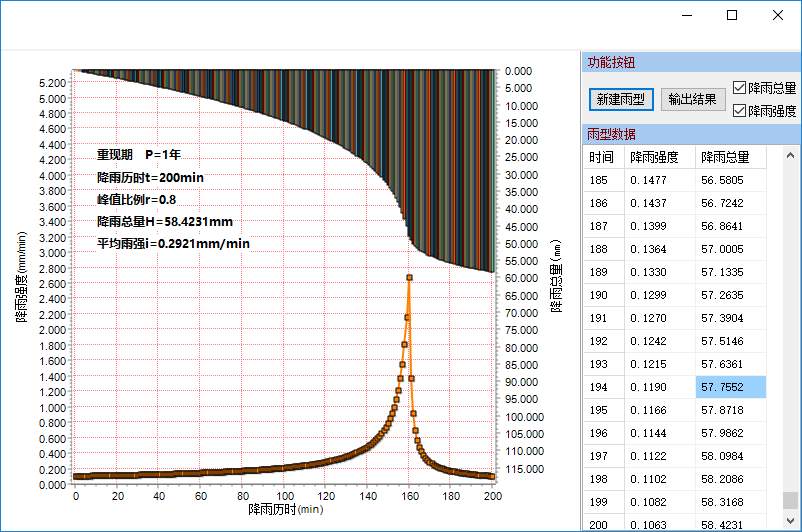Close the application window

click(778, 15)
